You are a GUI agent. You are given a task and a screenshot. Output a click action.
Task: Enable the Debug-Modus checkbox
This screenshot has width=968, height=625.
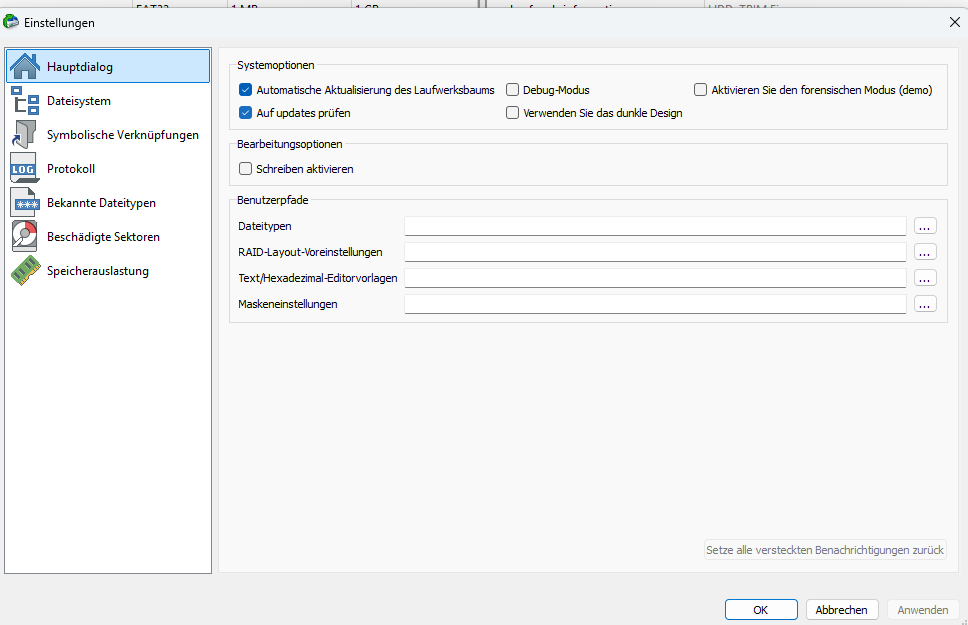512,90
